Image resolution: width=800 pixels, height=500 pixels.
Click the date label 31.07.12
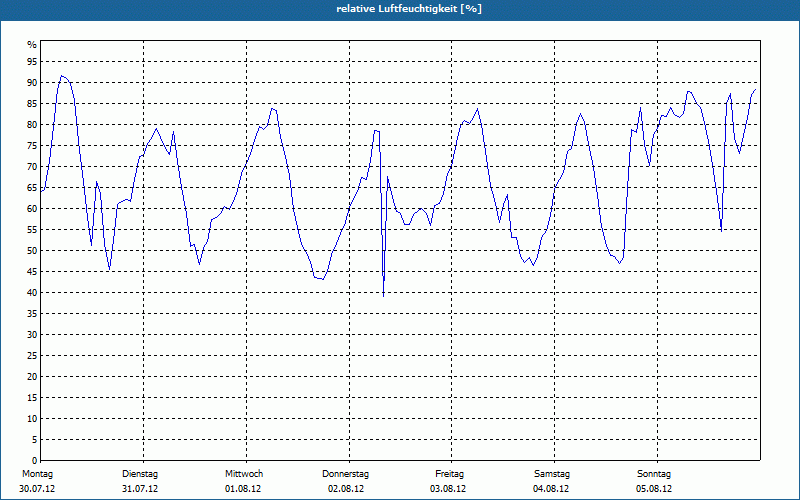click(x=140, y=489)
